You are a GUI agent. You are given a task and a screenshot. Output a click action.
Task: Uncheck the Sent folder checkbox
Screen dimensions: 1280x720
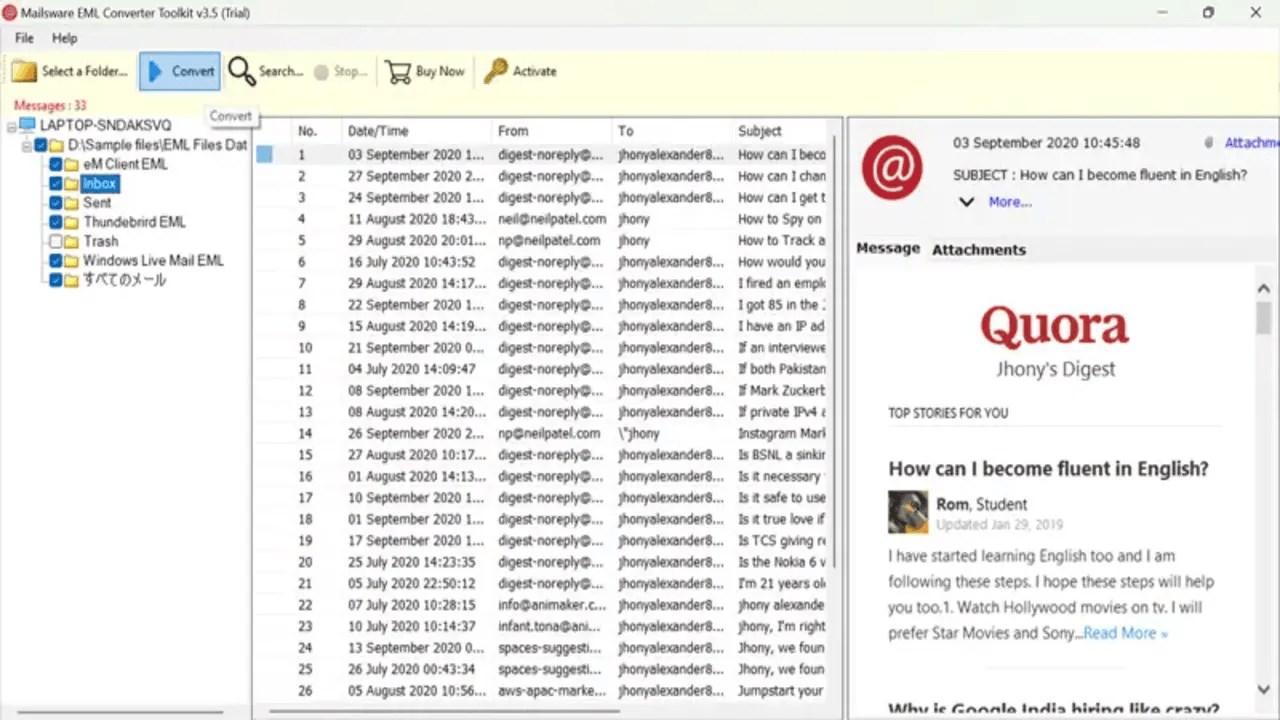pyautogui.click(x=56, y=203)
